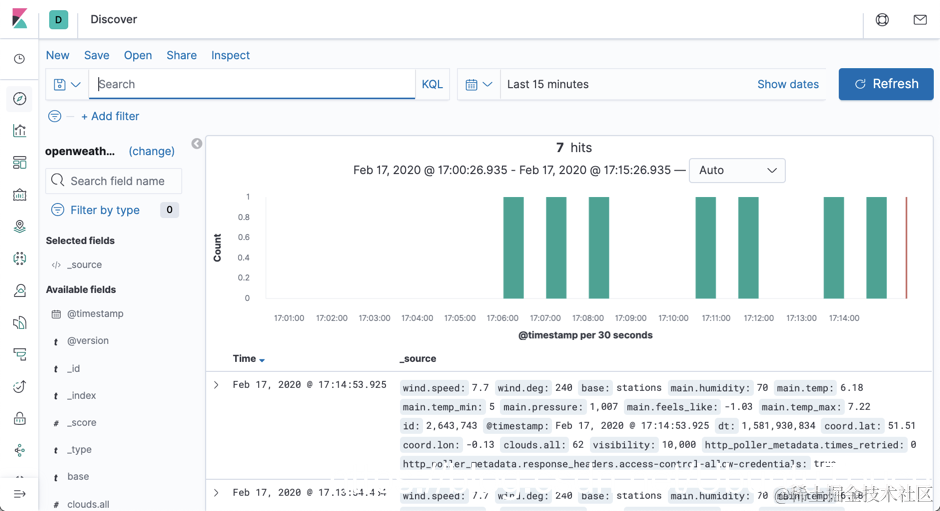Open the space selector D avatar

[58, 19]
